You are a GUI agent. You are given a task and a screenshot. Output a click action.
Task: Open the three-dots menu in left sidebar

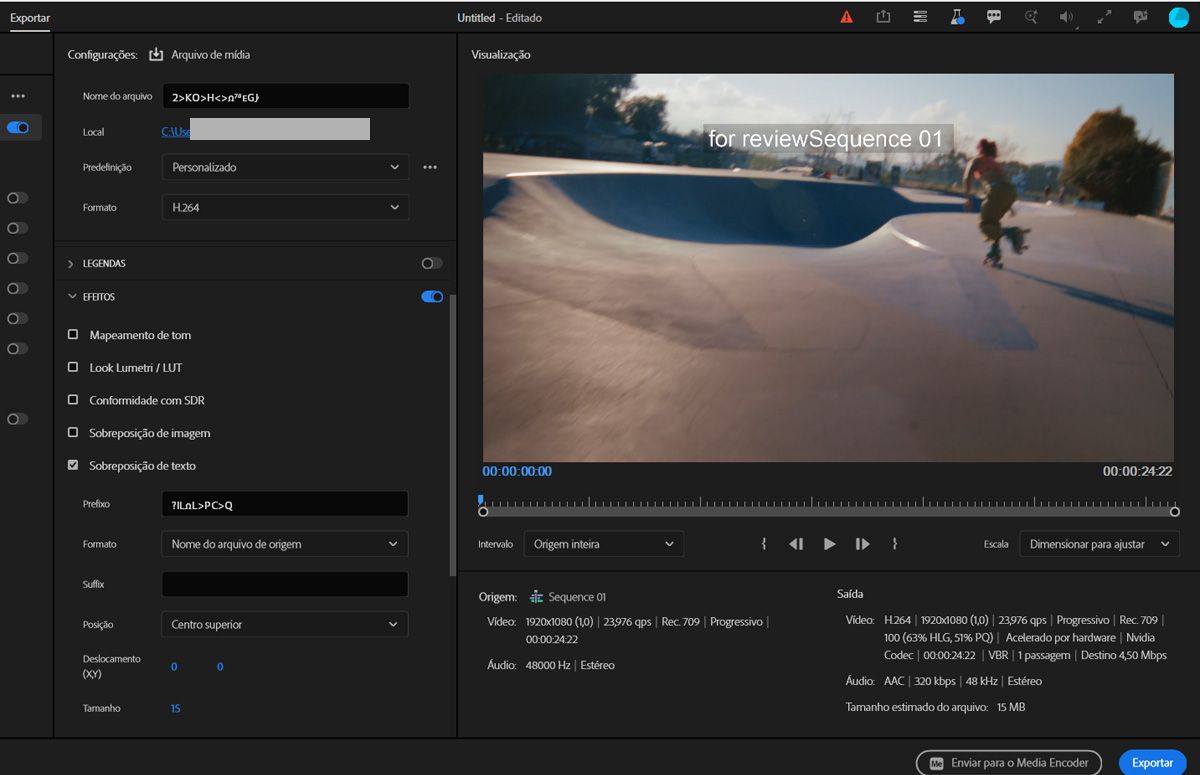coord(18,96)
